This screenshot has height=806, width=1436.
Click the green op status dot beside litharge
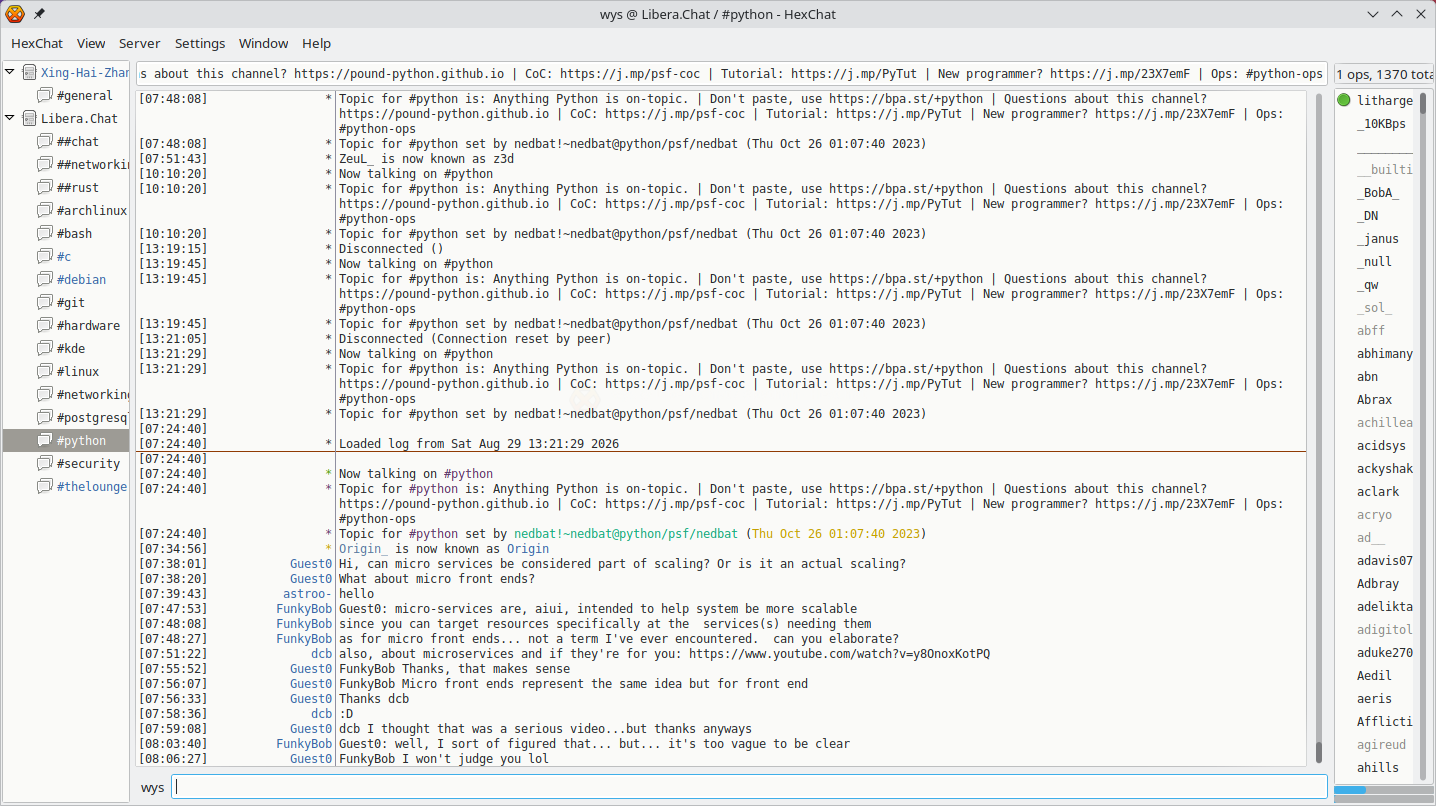pos(1344,100)
